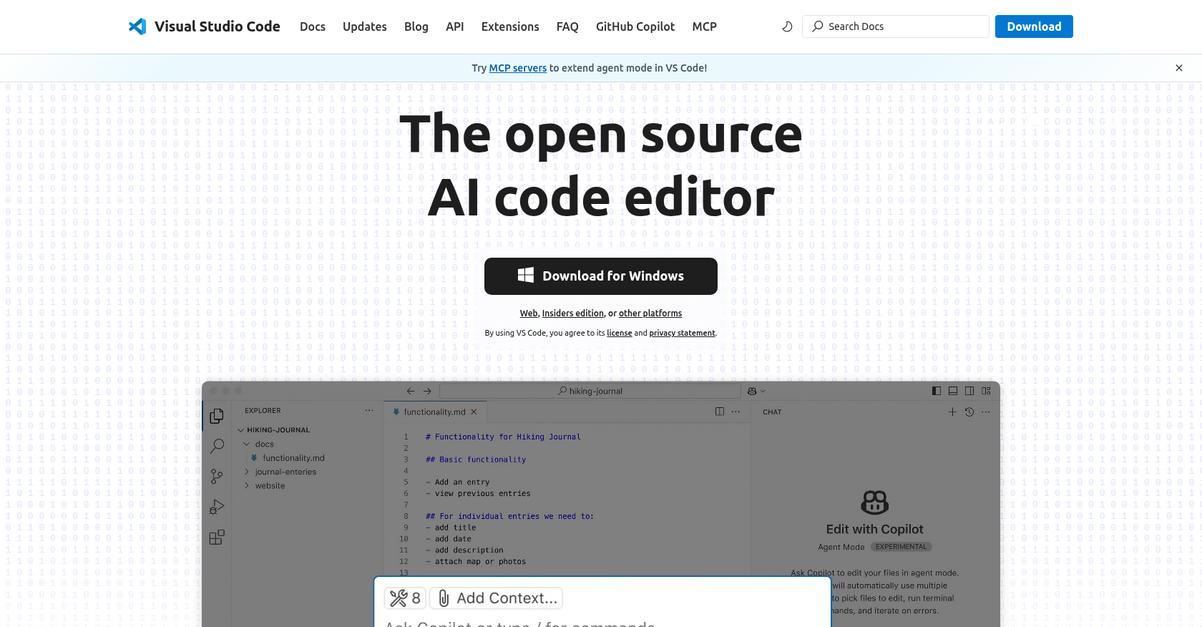Open the Source Control icon in activity bar
The height and width of the screenshot is (627, 1202).
(217, 477)
